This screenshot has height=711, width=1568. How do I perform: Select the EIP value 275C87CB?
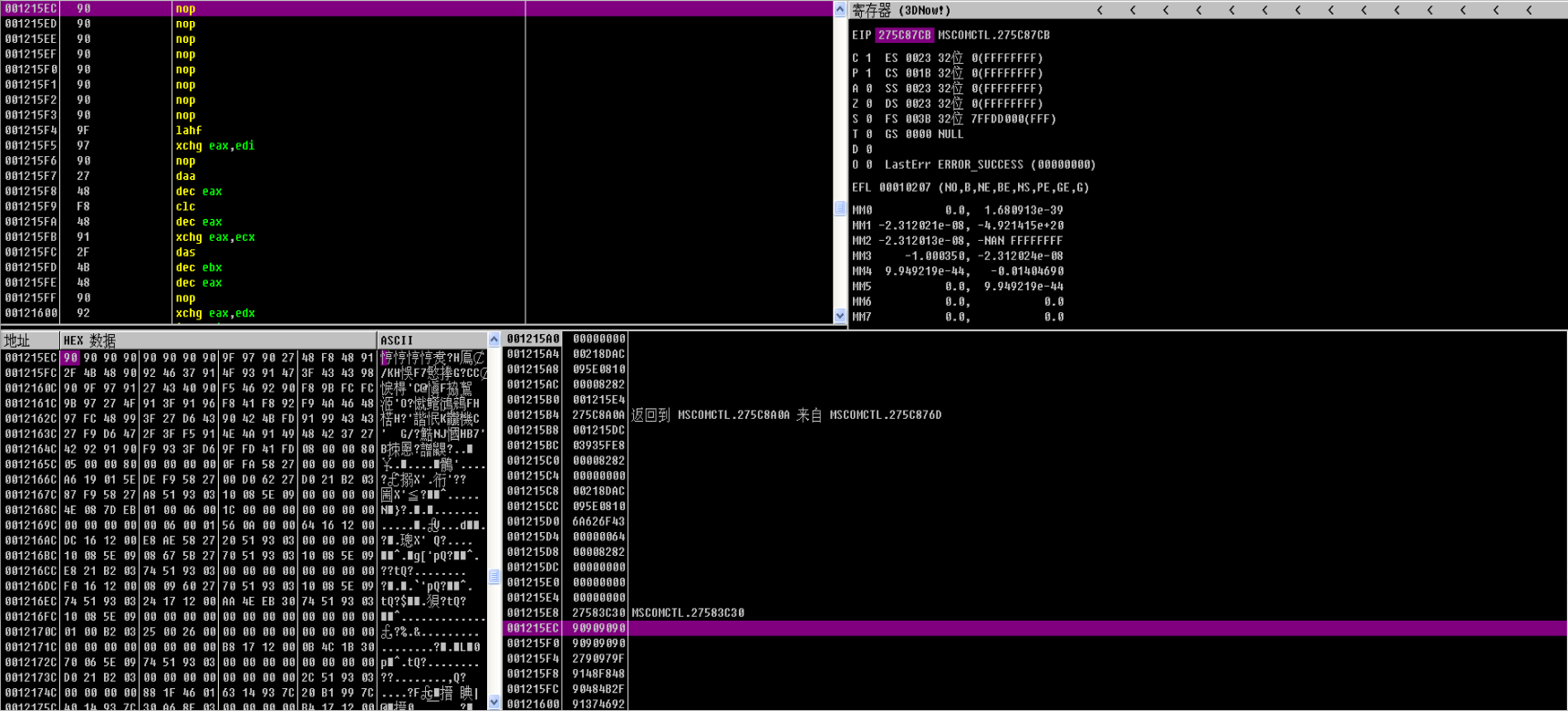click(x=905, y=35)
